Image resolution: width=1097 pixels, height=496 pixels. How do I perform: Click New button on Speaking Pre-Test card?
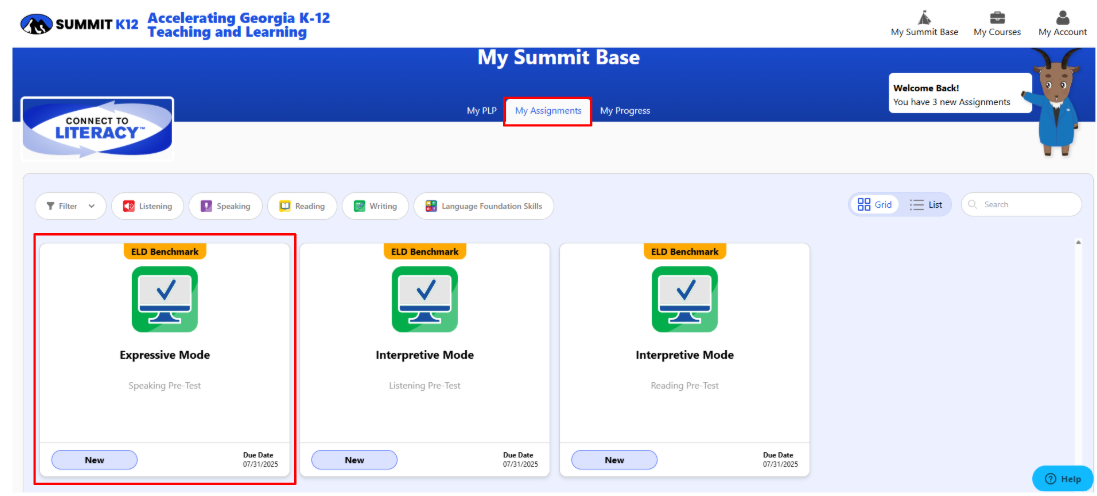coord(94,460)
